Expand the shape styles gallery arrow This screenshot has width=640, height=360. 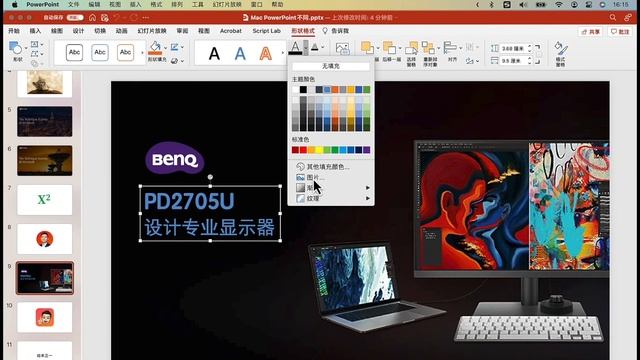[x=142, y=53]
